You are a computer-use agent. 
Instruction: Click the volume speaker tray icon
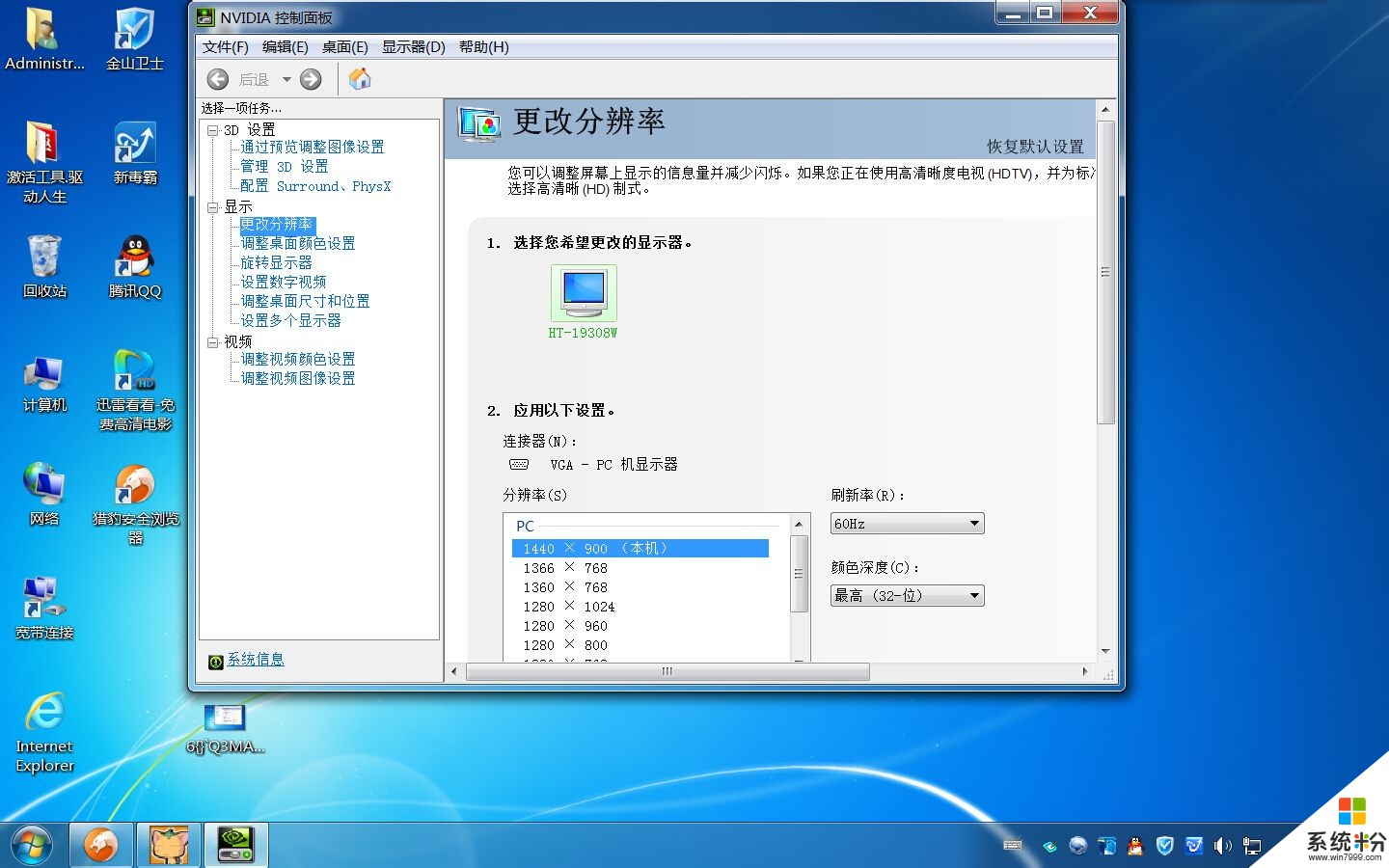point(1223,846)
